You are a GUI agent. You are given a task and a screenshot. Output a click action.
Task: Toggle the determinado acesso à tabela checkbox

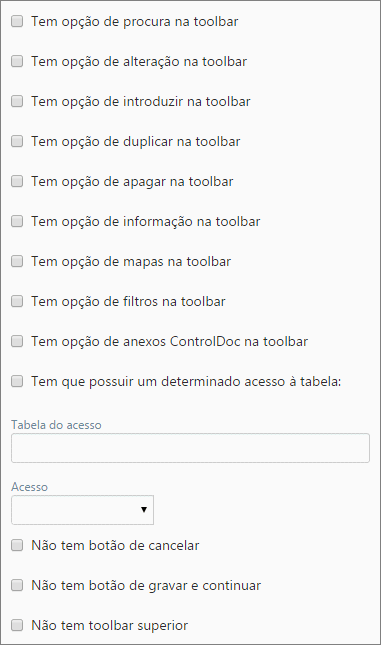(17, 381)
